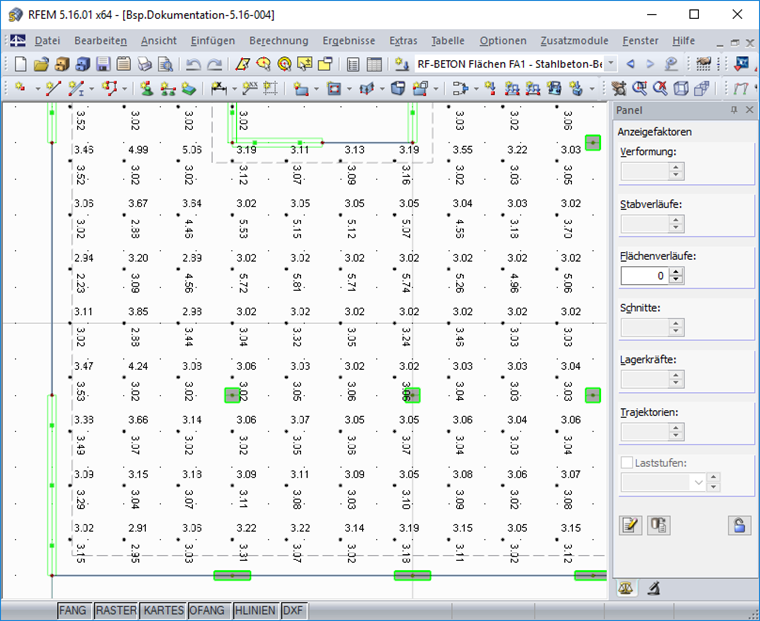Open the Berechnung menu
Image resolution: width=760 pixels, height=621 pixels.
coord(279,41)
